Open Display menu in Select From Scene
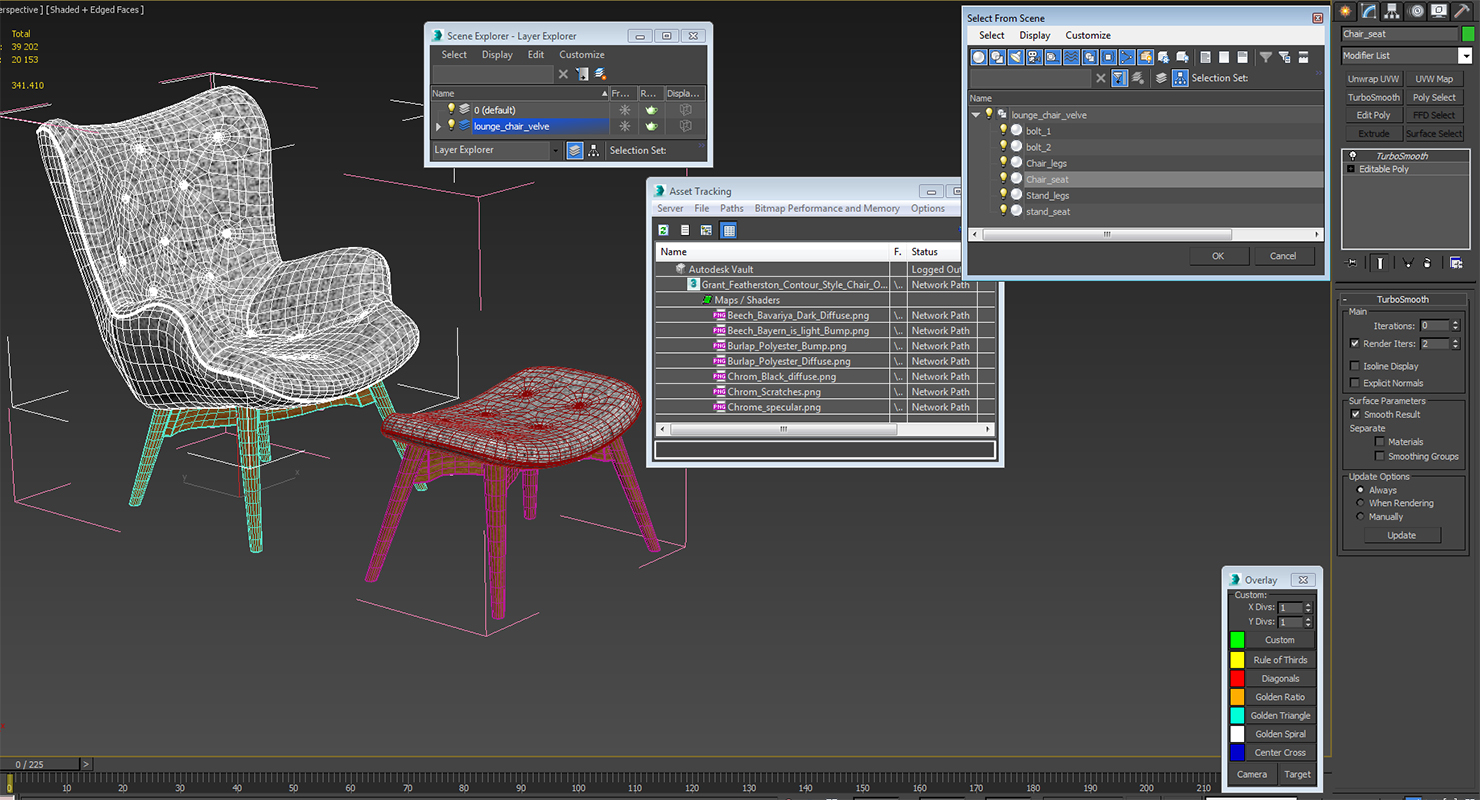 pos(1035,35)
